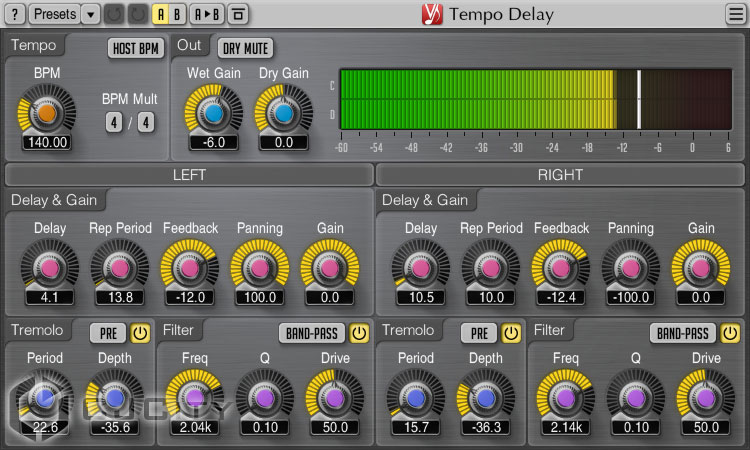Click the redo arrow icon
Viewport: 750px width, 450px height.
pyautogui.click(x=138, y=14)
